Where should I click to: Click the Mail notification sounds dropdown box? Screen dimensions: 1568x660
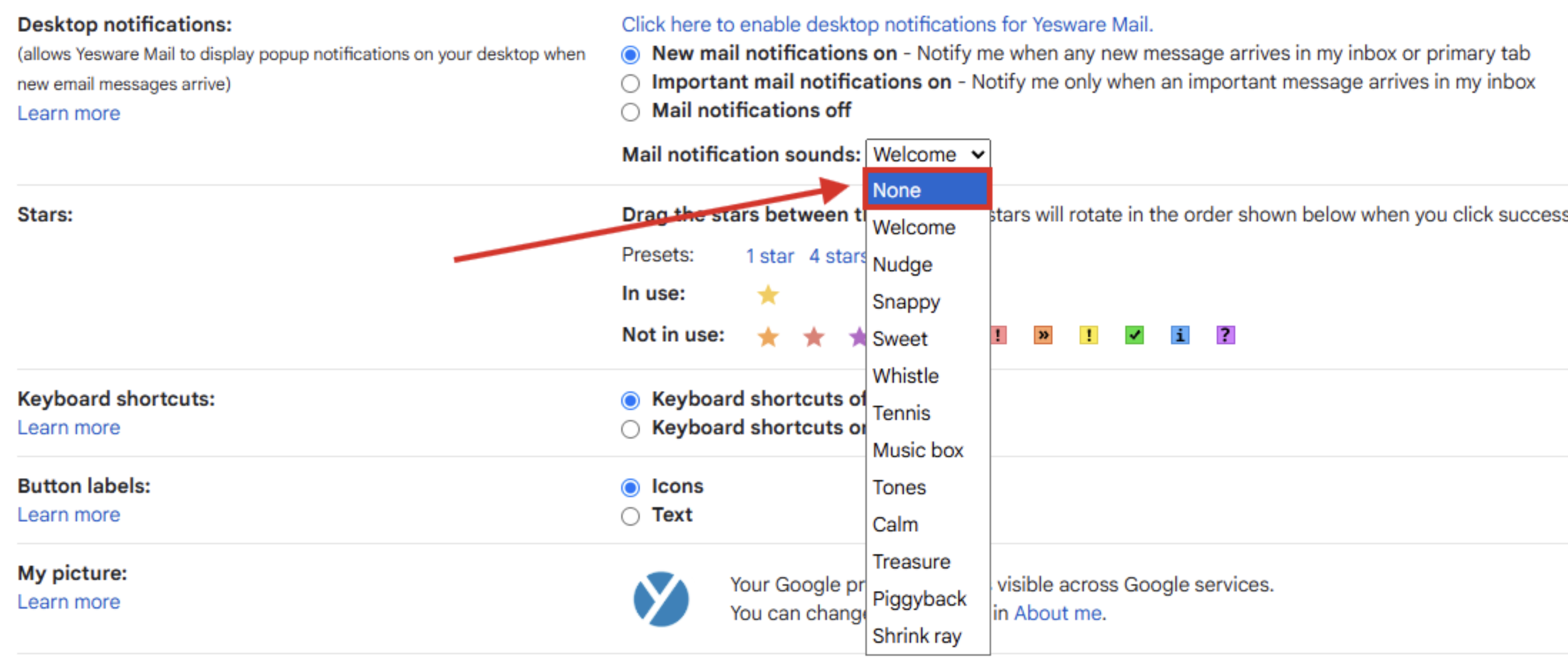928,154
